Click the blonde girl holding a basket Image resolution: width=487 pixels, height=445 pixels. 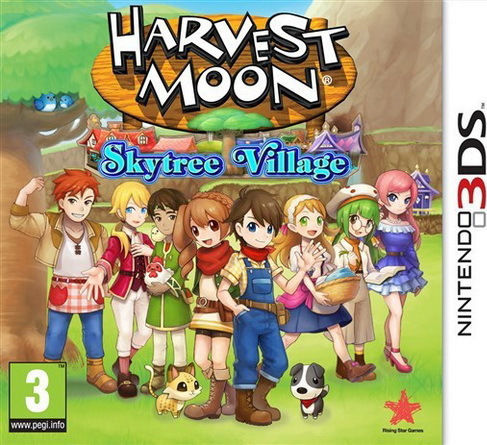click(x=308, y=270)
